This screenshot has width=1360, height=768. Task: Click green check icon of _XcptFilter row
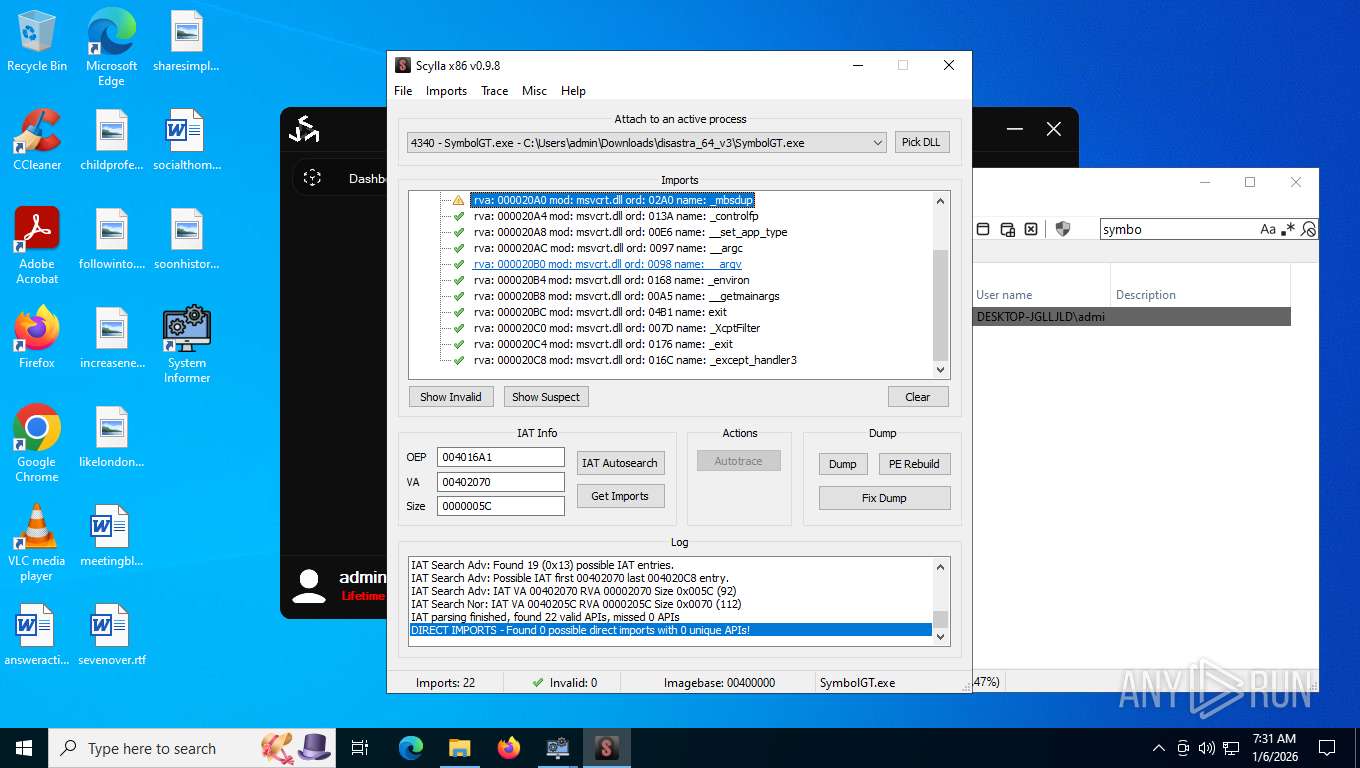[x=459, y=328]
